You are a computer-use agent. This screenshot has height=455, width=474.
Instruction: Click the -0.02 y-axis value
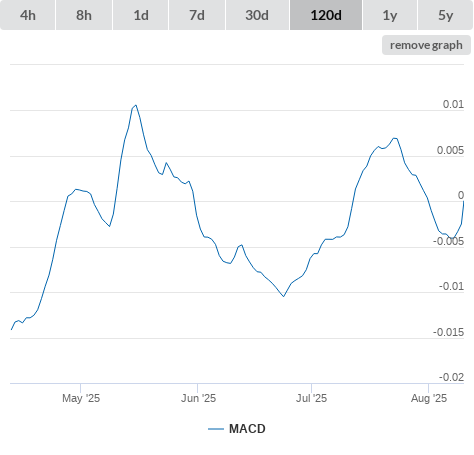(x=451, y=377)
